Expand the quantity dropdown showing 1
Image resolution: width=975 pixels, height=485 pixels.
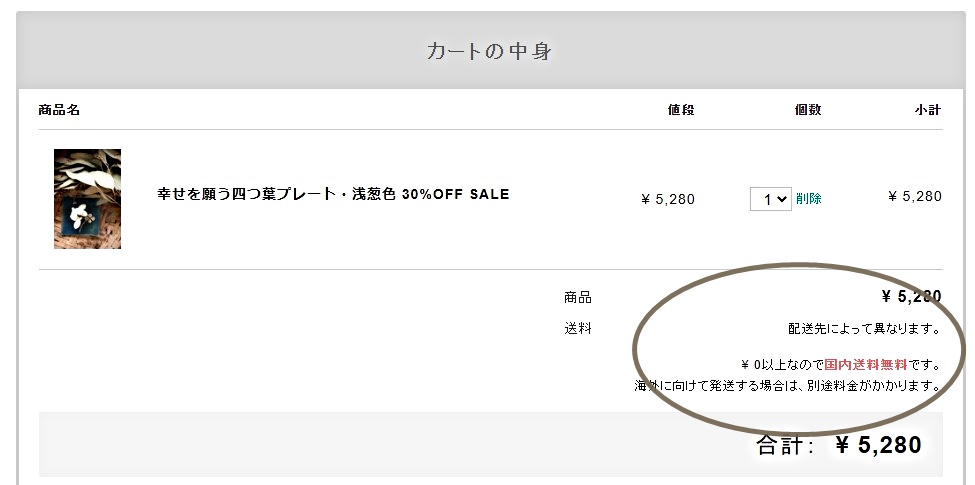(x=770, y=199)
